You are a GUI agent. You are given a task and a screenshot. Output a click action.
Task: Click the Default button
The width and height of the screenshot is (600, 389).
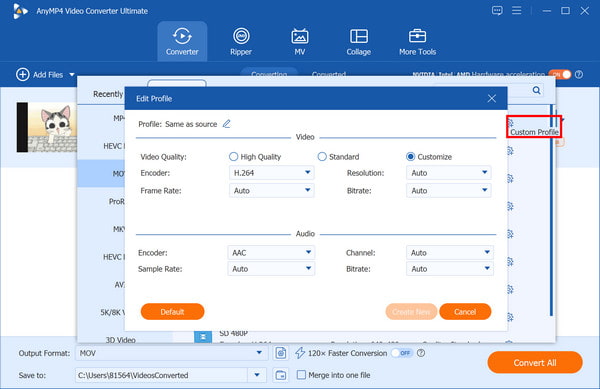click(172, 311)
